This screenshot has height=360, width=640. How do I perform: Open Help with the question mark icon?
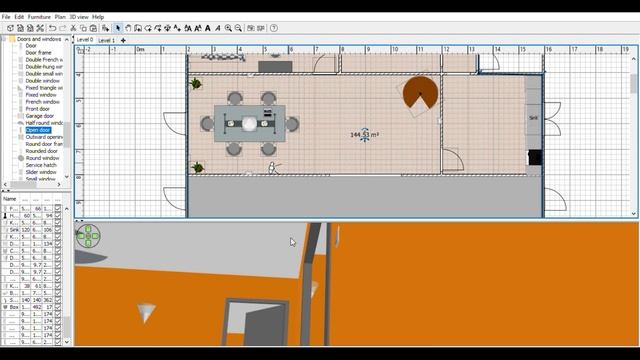click(274, 28)
